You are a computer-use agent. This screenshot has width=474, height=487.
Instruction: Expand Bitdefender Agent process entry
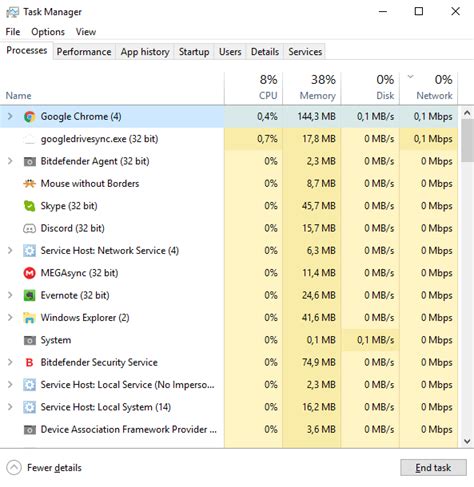tap(10, 161)
